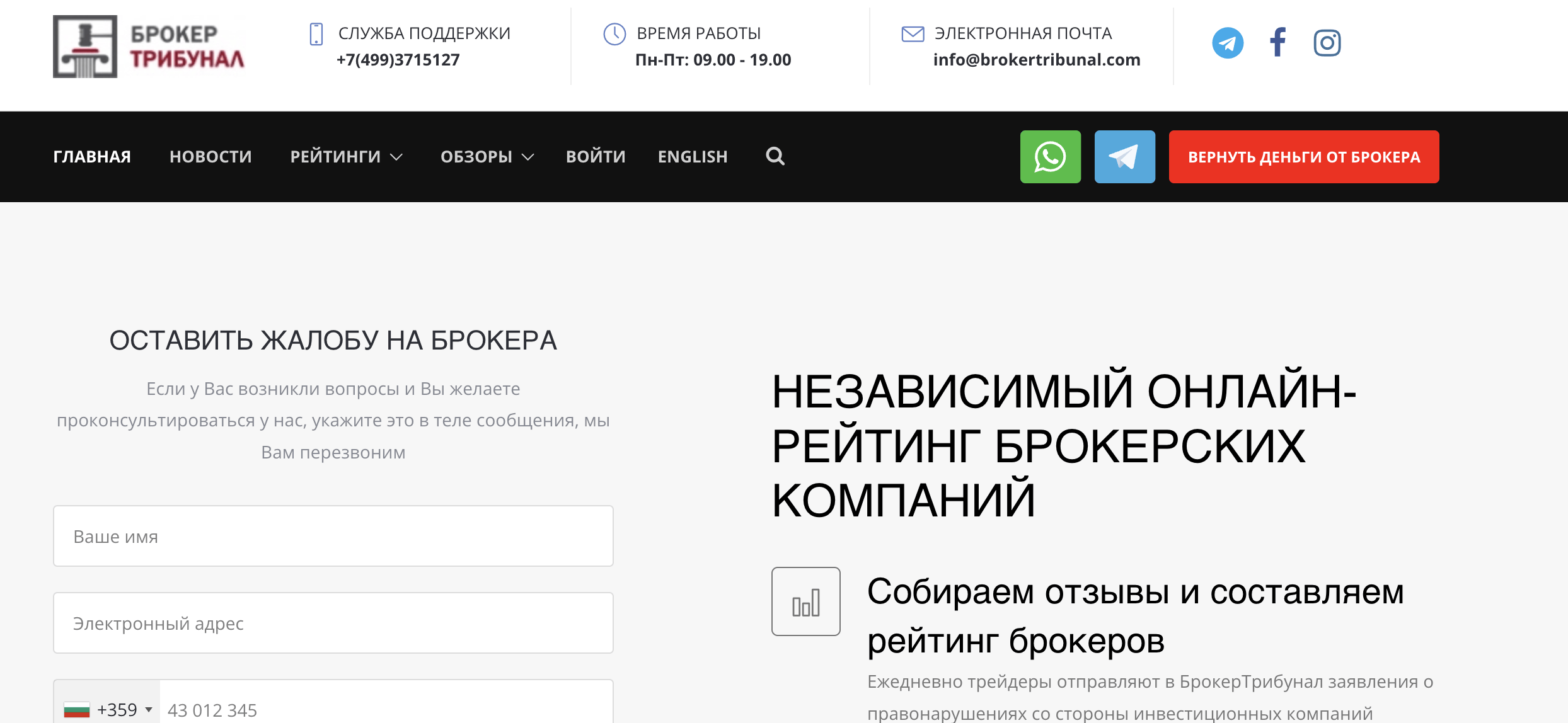The width and height of the screenshot is (1568, 723).
Task: Click the phone number +7(499)3715127
Action: click(398, 59)
